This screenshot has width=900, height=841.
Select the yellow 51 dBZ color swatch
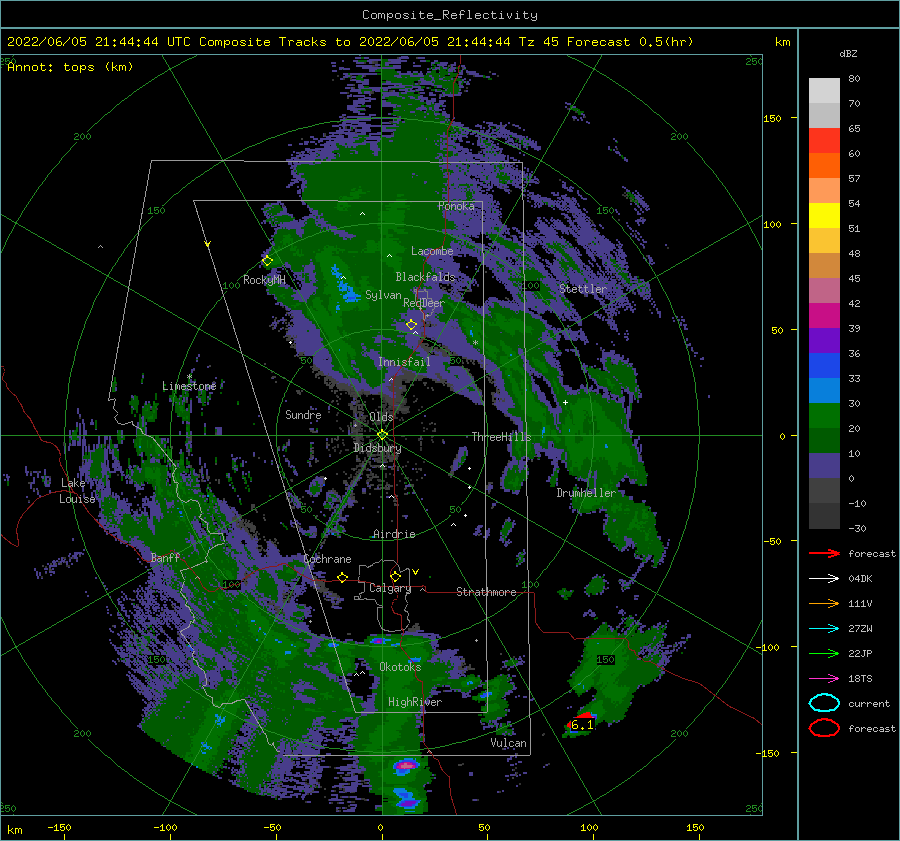click(x=824, y=216)
